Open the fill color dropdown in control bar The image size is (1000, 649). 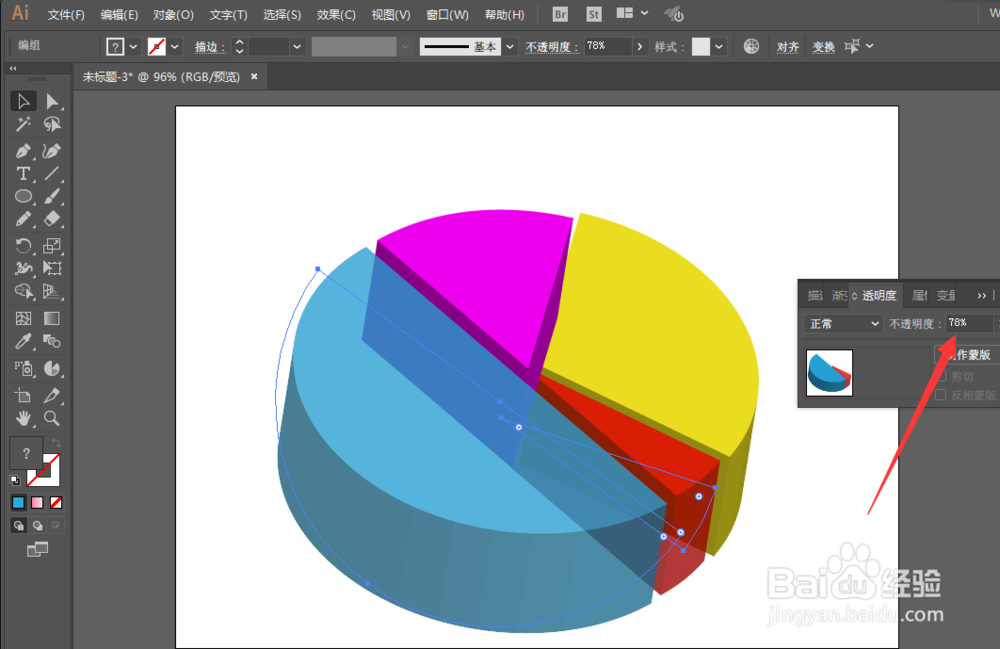click(x=133, y=47)
